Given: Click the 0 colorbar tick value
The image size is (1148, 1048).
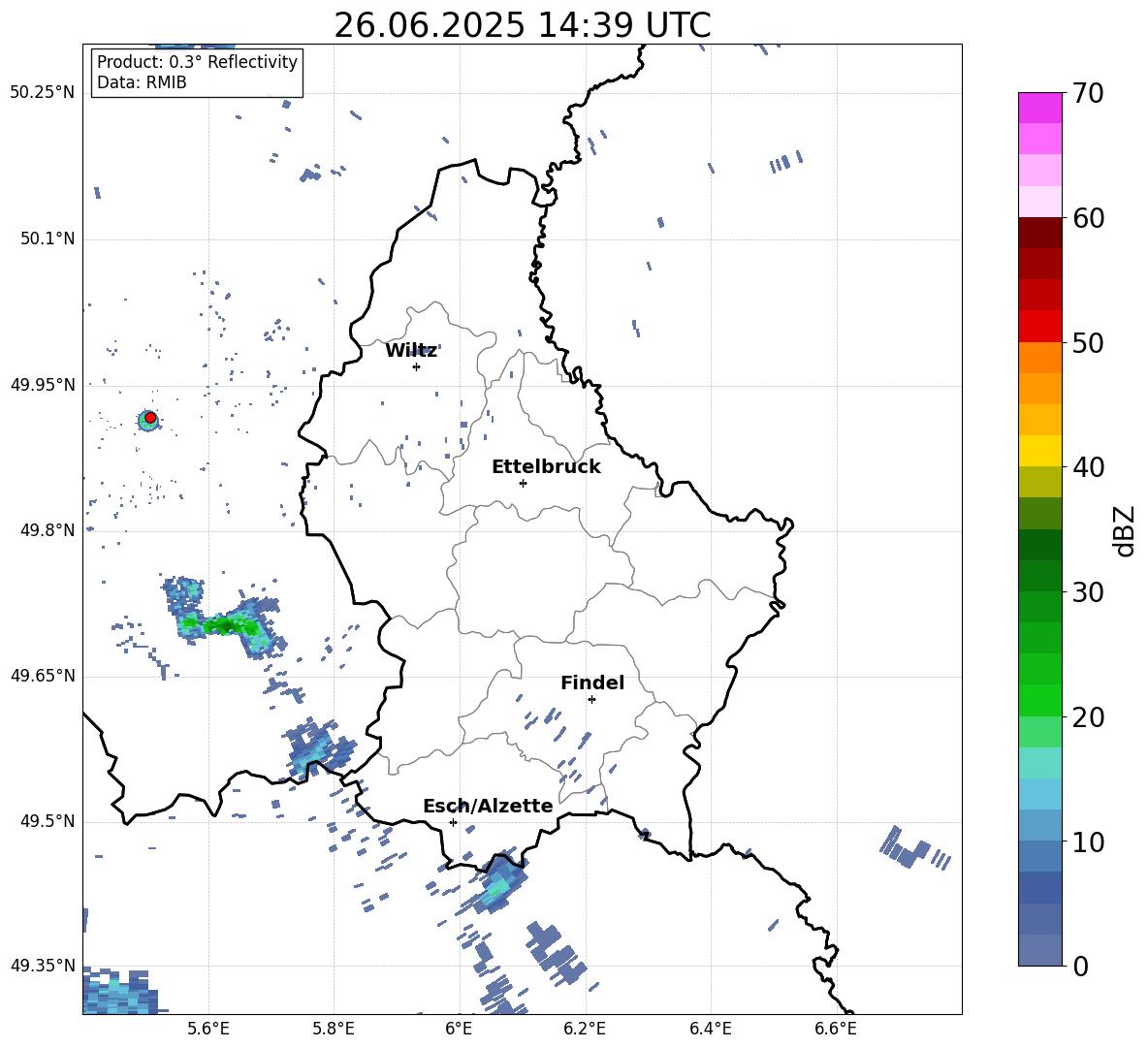Looking at the screenshot, I should (1080, 966).
